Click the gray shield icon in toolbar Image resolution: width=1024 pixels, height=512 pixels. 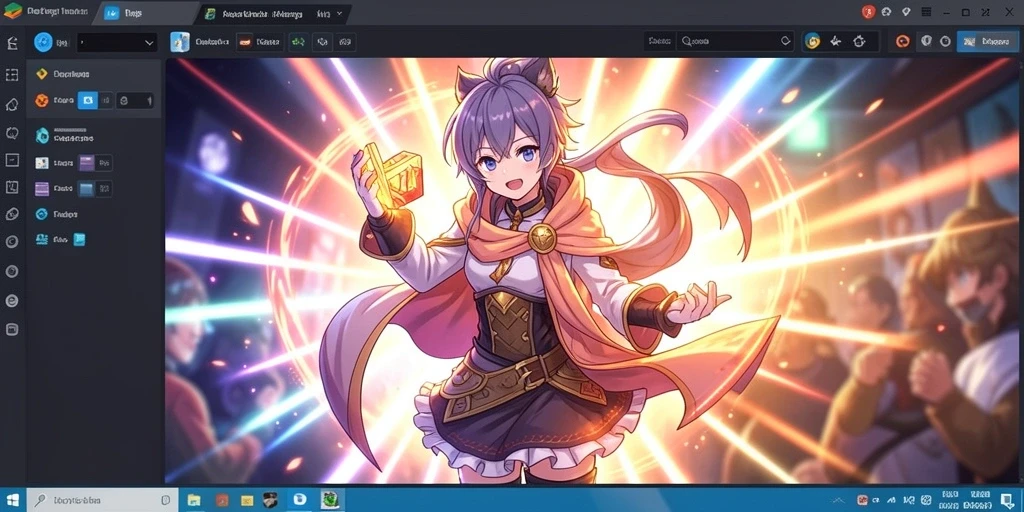(x=926, y=41)
